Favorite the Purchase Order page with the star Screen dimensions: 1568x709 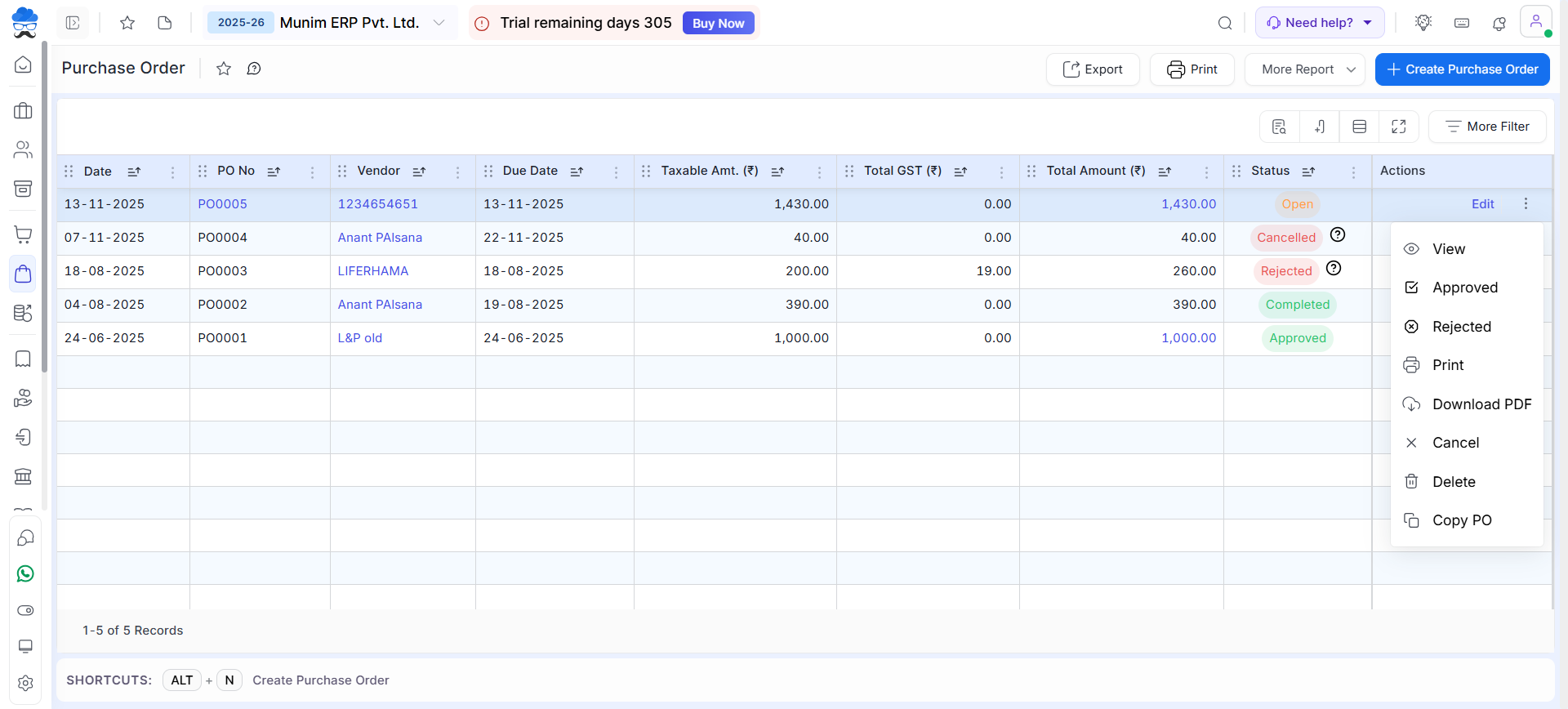coord(224,69)
